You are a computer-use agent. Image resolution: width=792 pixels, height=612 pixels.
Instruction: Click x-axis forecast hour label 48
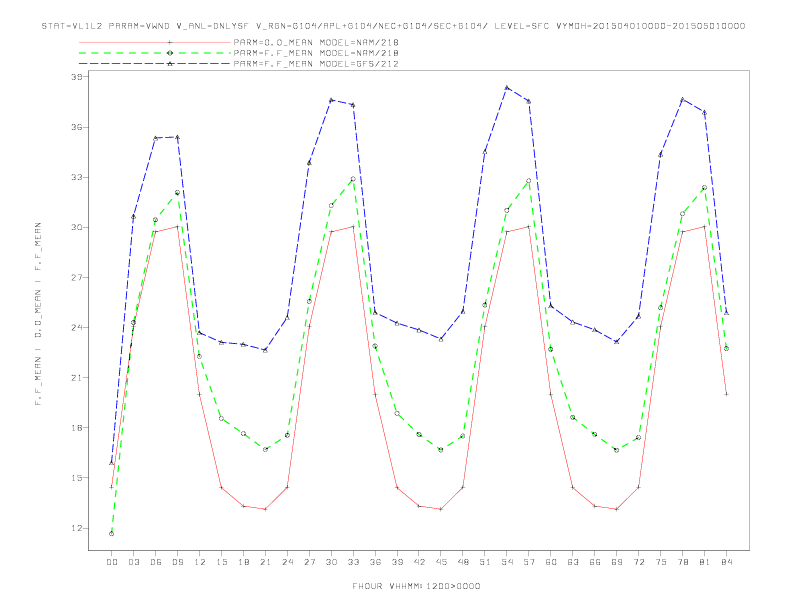pyautogui.click(x=463, y=562)
